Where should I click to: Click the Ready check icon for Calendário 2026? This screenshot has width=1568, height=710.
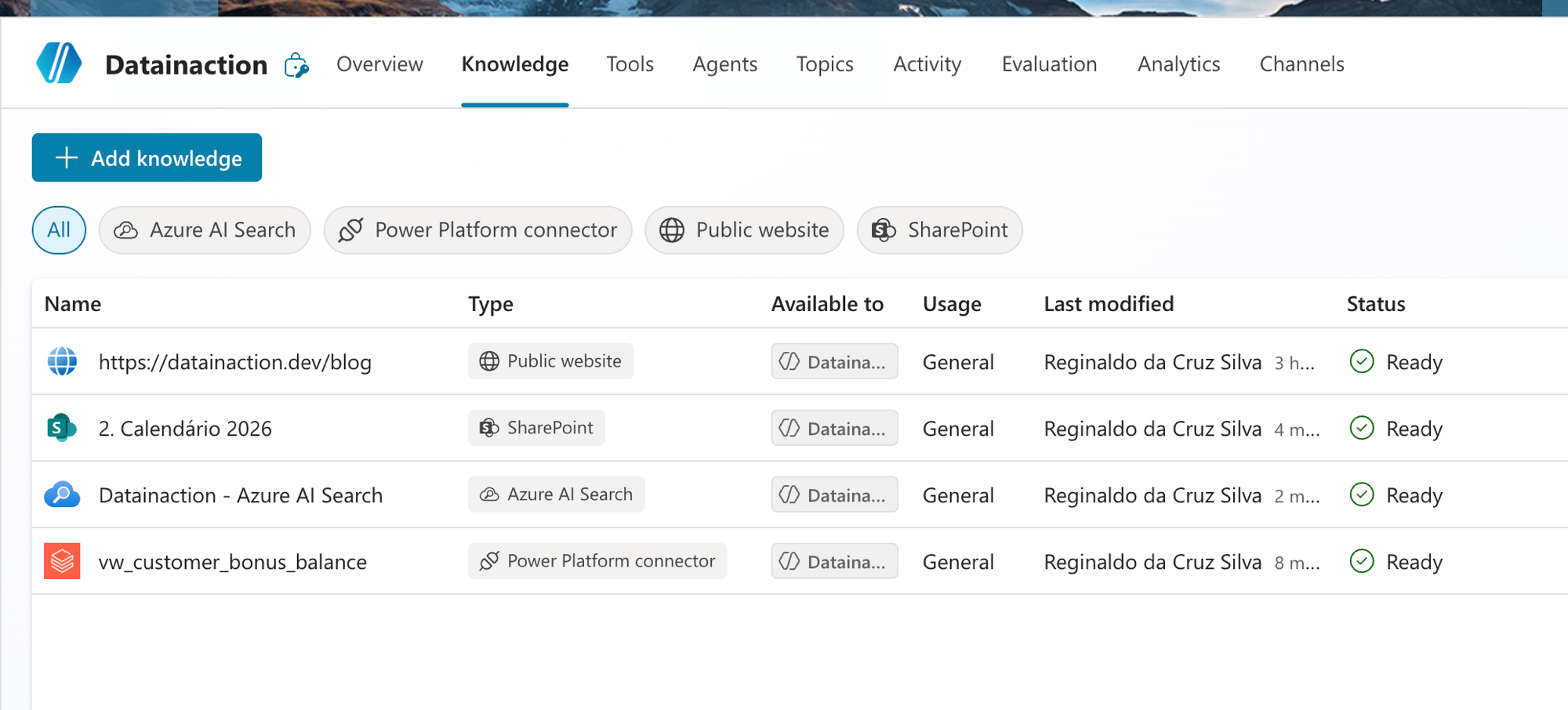[1362, 428]
